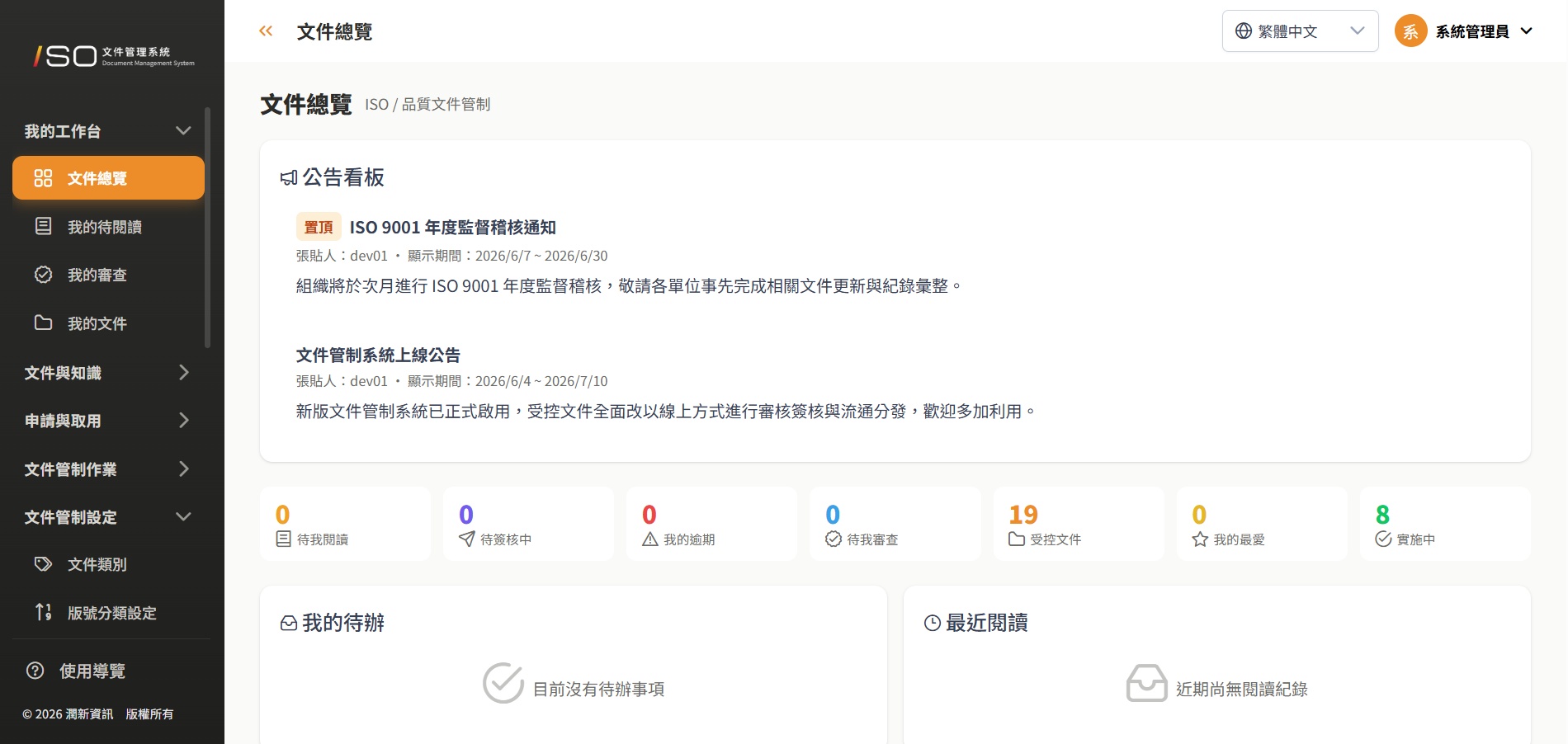Go to 我的文件 in the sidebar

tap(108, 323)
